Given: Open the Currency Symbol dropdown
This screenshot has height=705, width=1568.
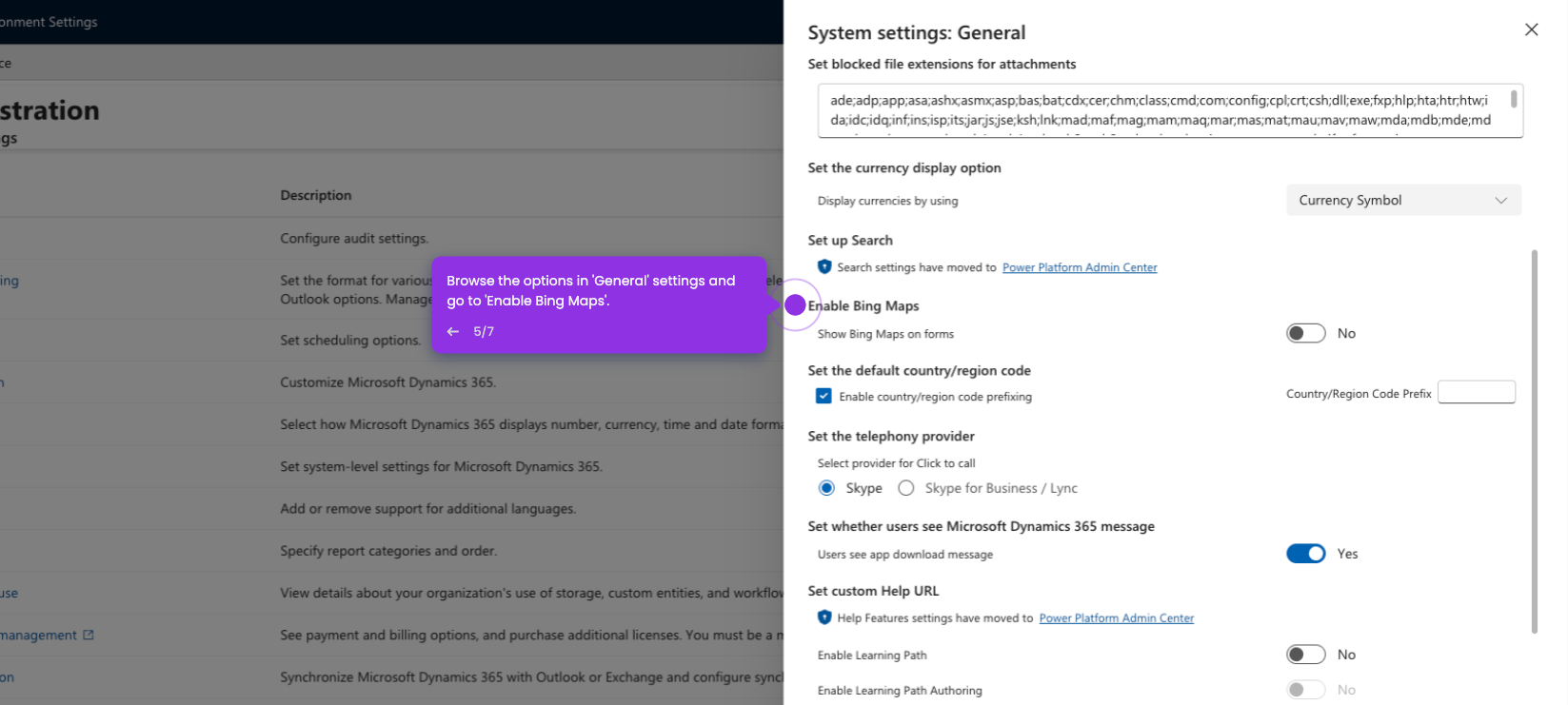Looking at the screenshot, I should tap(1403, 200).
